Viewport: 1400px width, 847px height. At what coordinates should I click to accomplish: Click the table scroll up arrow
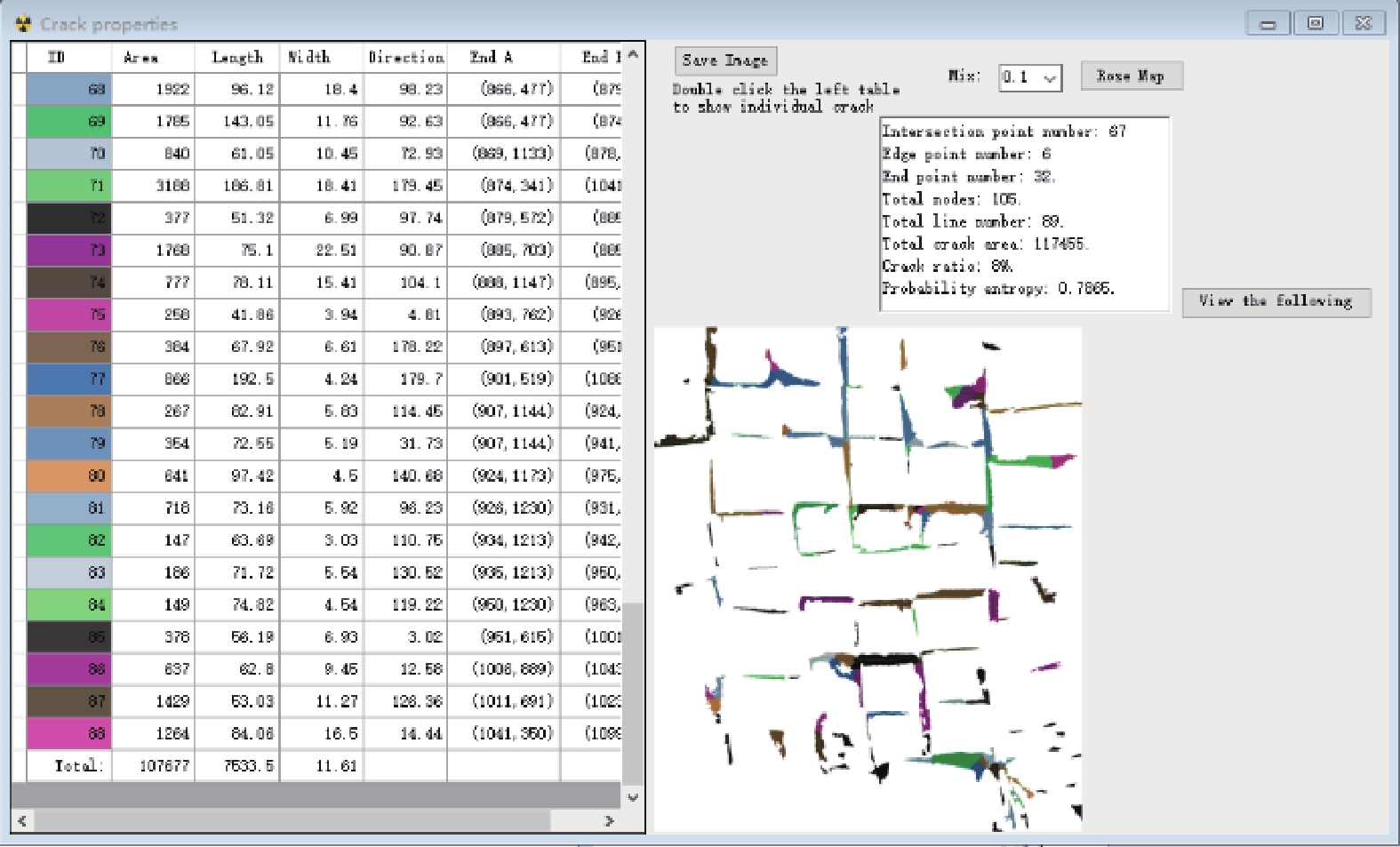coord(633,55)
